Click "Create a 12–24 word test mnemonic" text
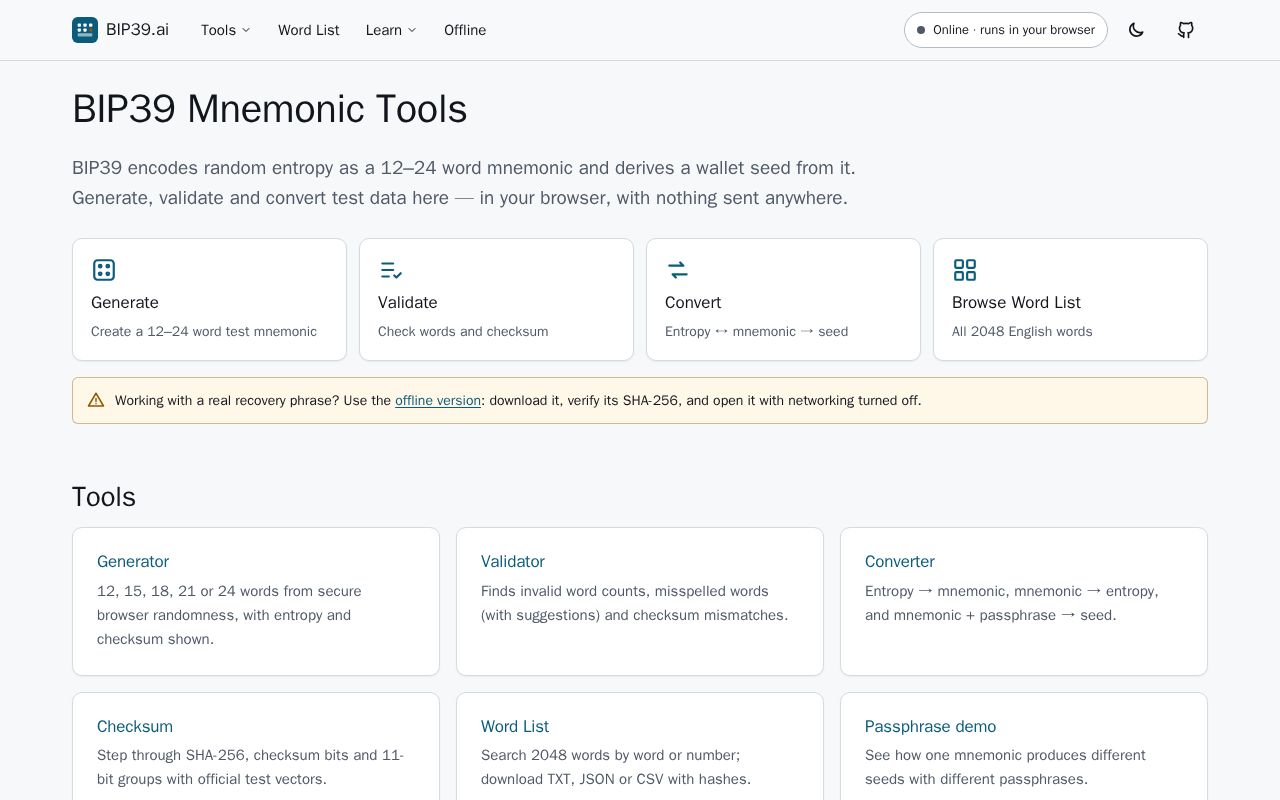Screen dimensions: 1280x800 point(204,332)
